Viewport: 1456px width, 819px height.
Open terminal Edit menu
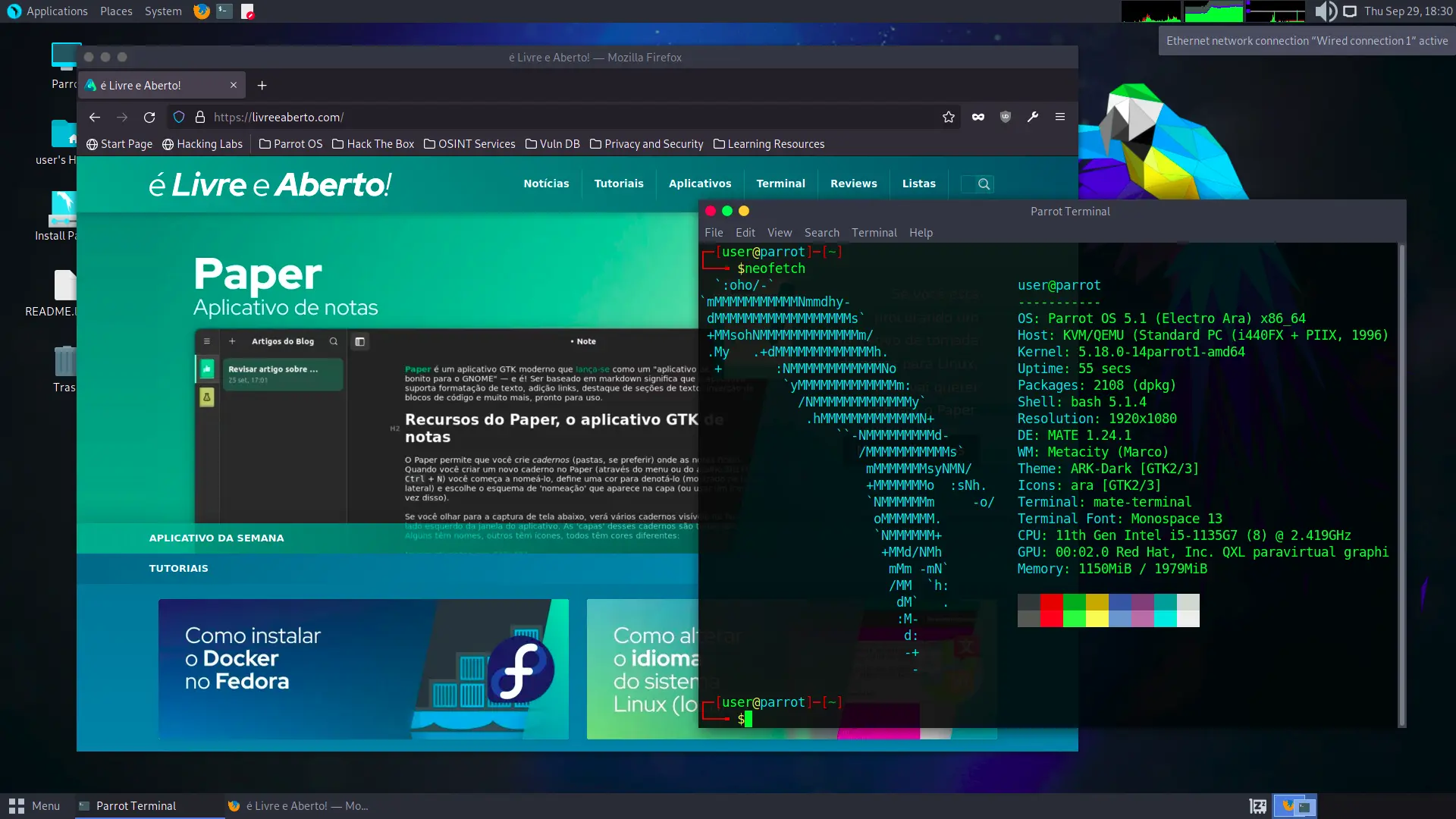[745, 233]
